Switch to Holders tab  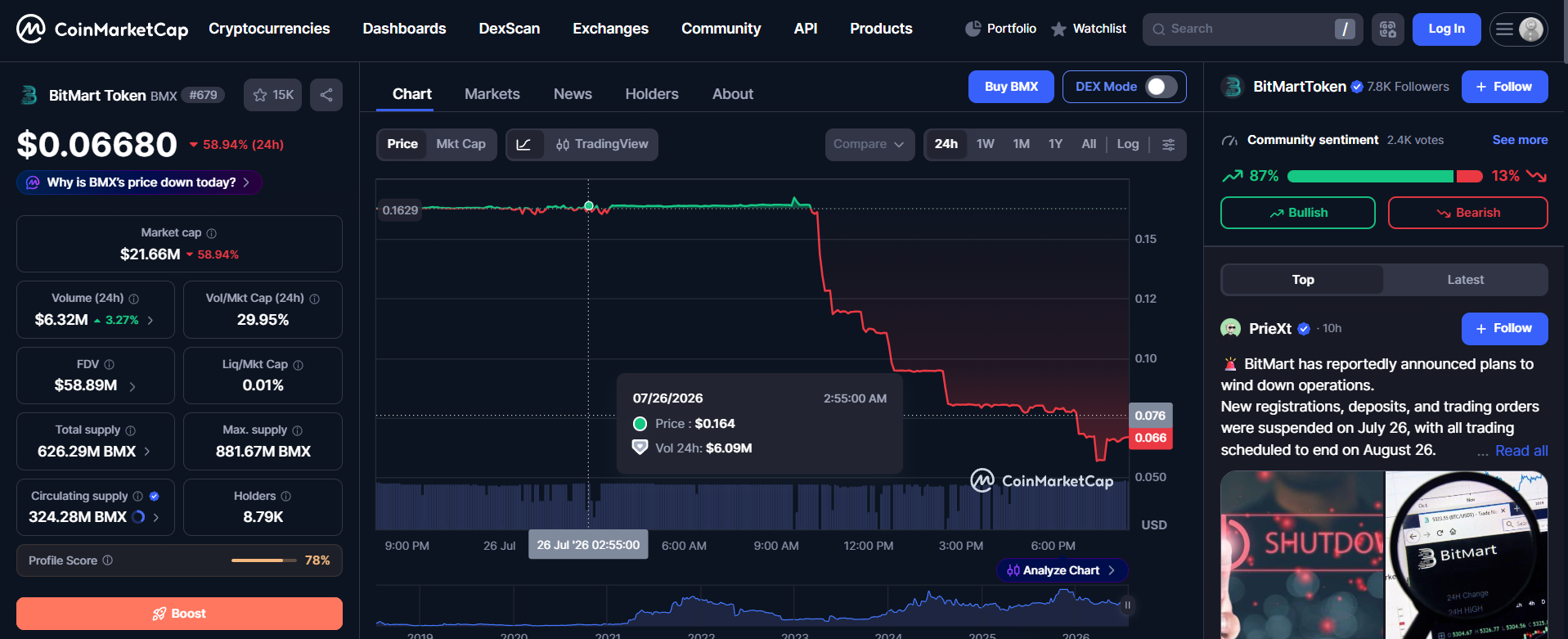point(652,94)
